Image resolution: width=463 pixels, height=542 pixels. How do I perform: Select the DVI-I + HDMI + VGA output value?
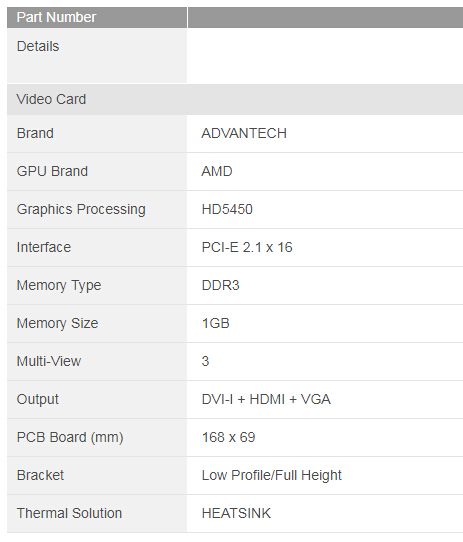coord(266,400)
